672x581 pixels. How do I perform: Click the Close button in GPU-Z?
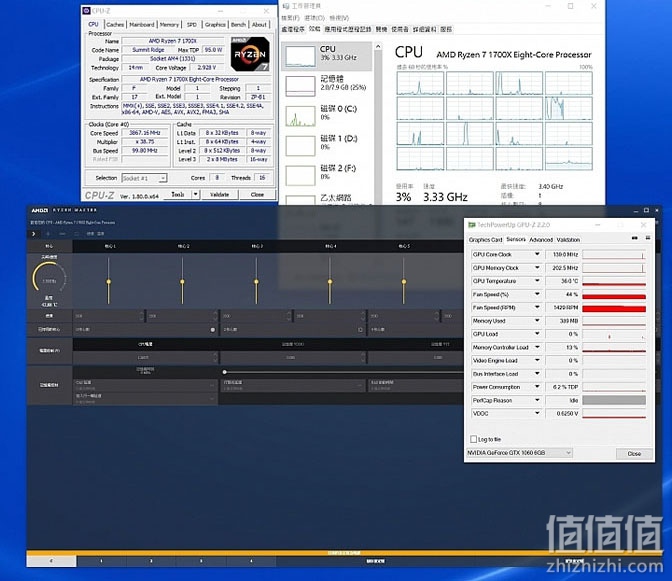(x=634, y=453)
